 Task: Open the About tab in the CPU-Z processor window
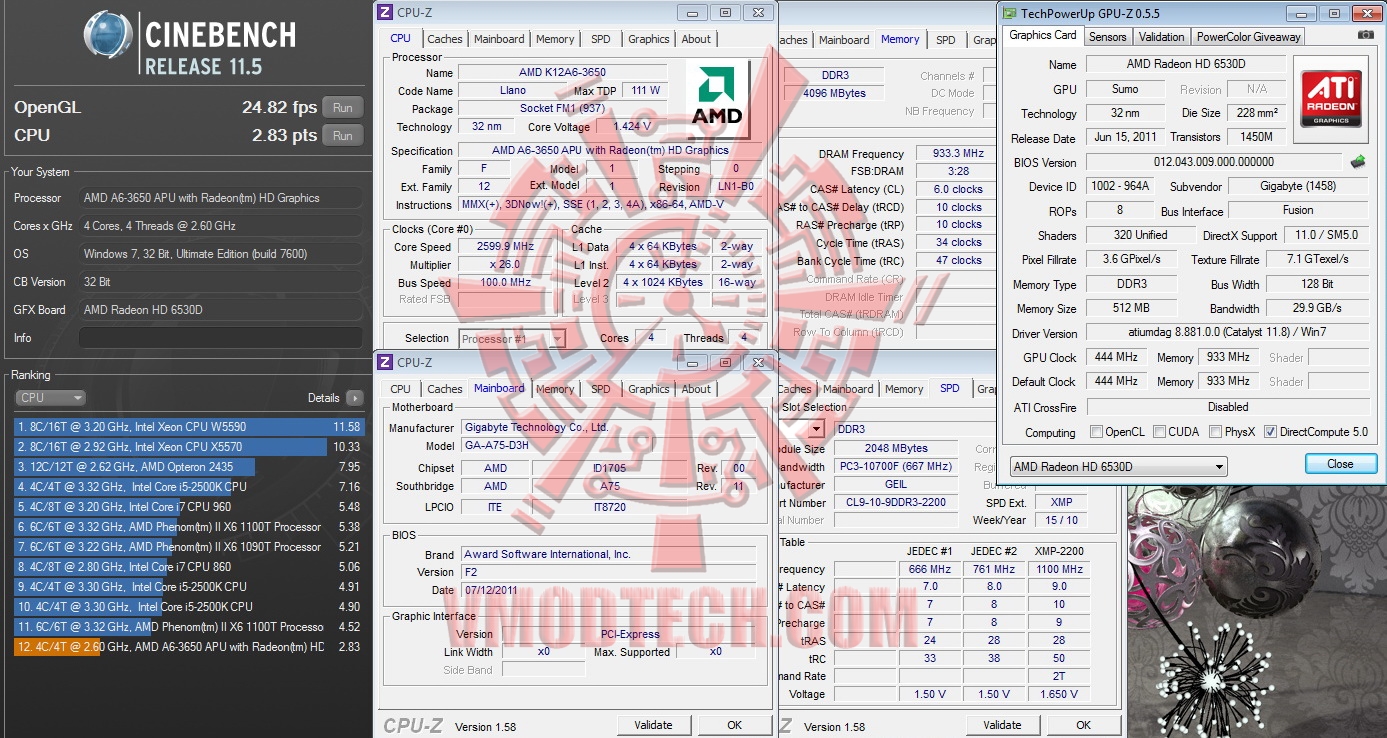pos(697,39)
